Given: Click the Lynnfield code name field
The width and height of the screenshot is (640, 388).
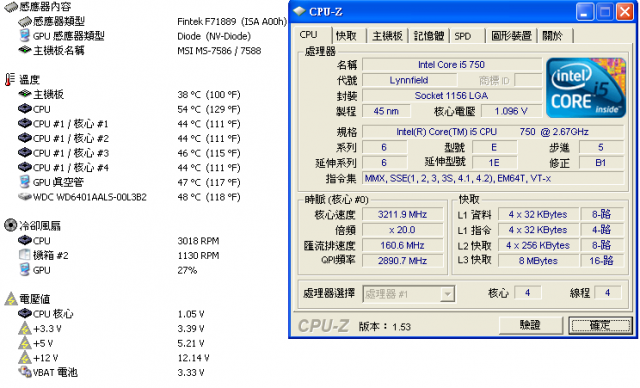Looking at the screenshot, I should point(409,80).
